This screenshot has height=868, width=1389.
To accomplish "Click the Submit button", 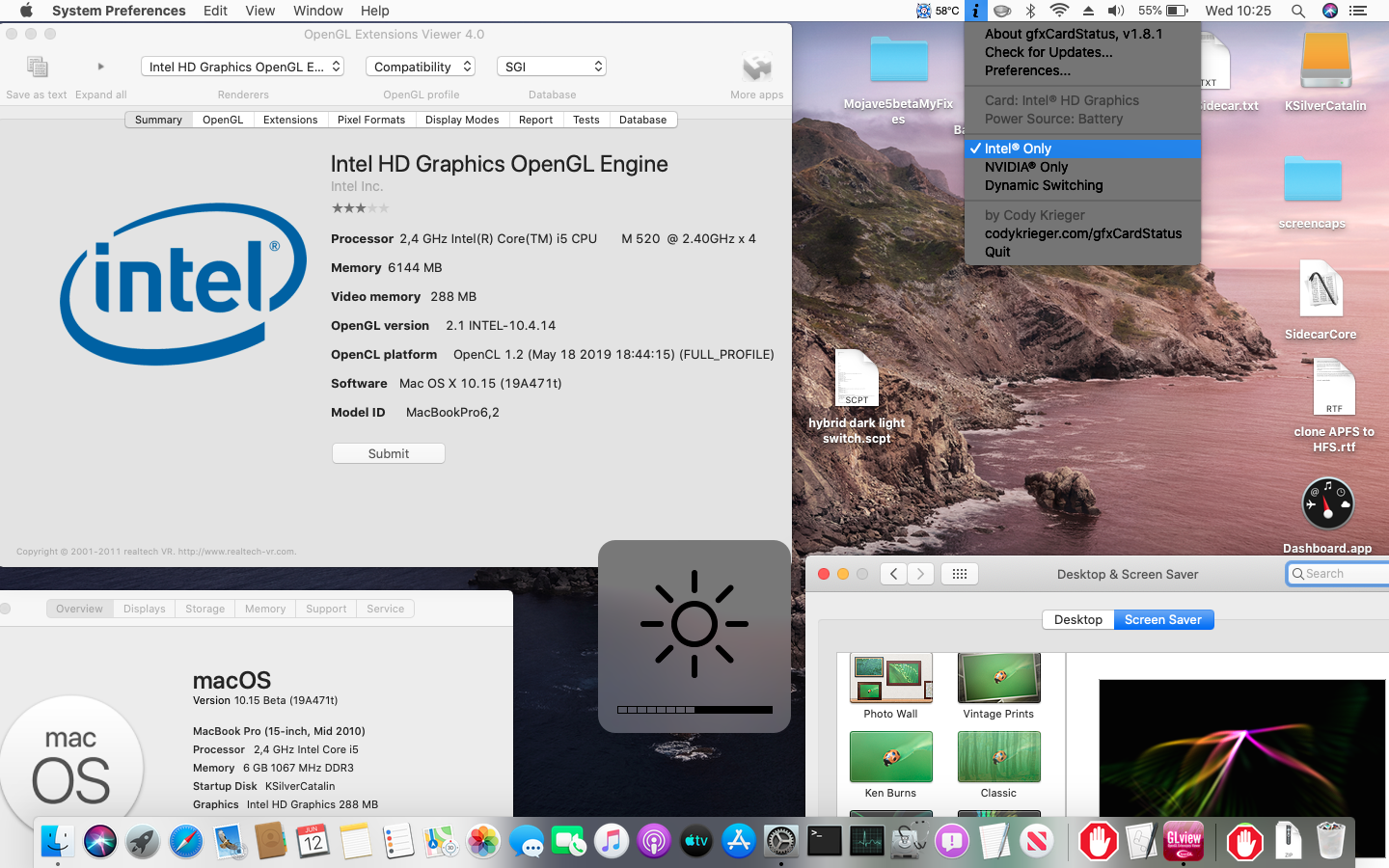I will (x=389, y=453).
